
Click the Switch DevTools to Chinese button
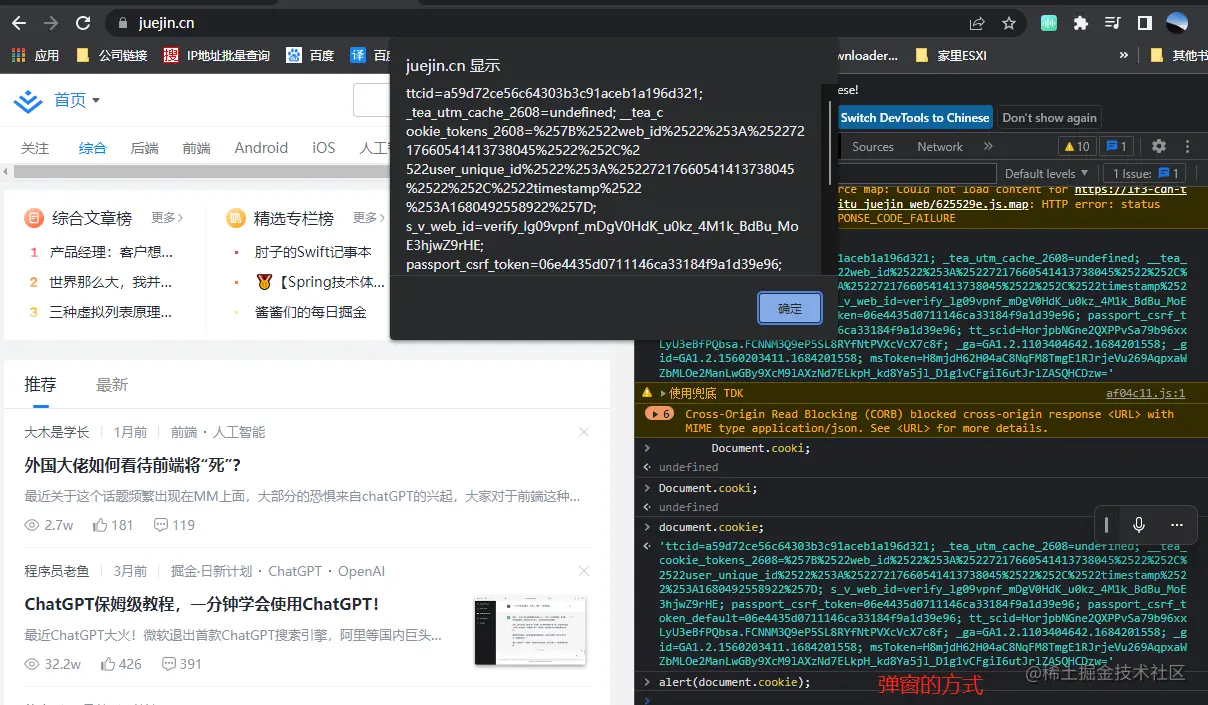coord(914,117)
